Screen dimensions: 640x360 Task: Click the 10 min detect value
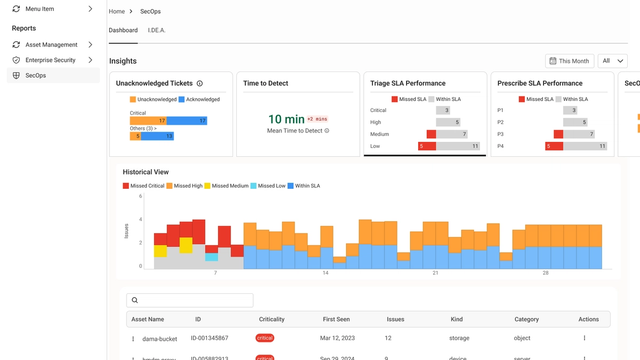[286, 119]
